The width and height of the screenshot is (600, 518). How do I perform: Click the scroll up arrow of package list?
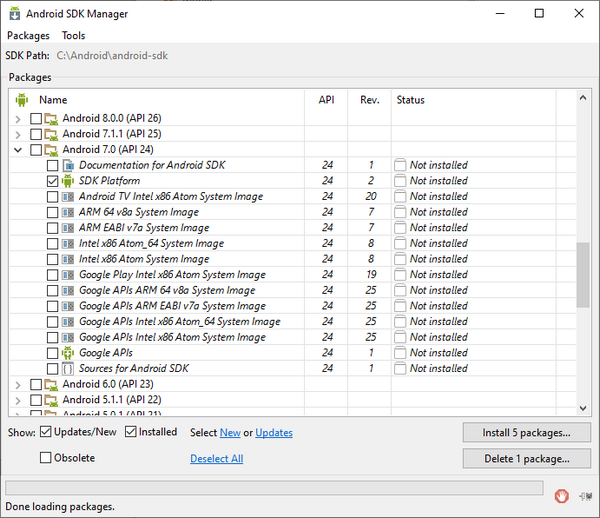click(x=583, y=98)
